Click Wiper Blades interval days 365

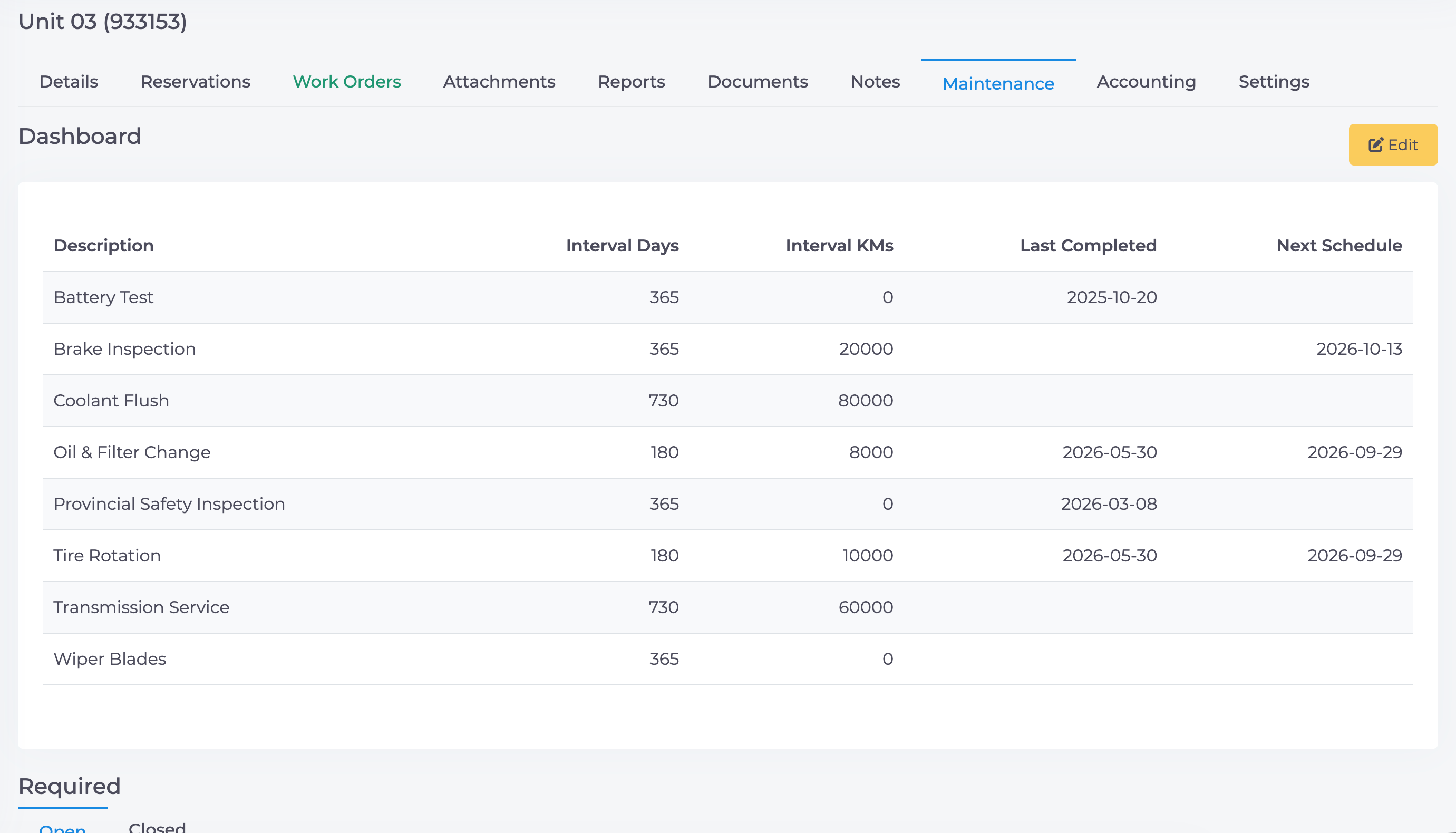tap(664, 659)
